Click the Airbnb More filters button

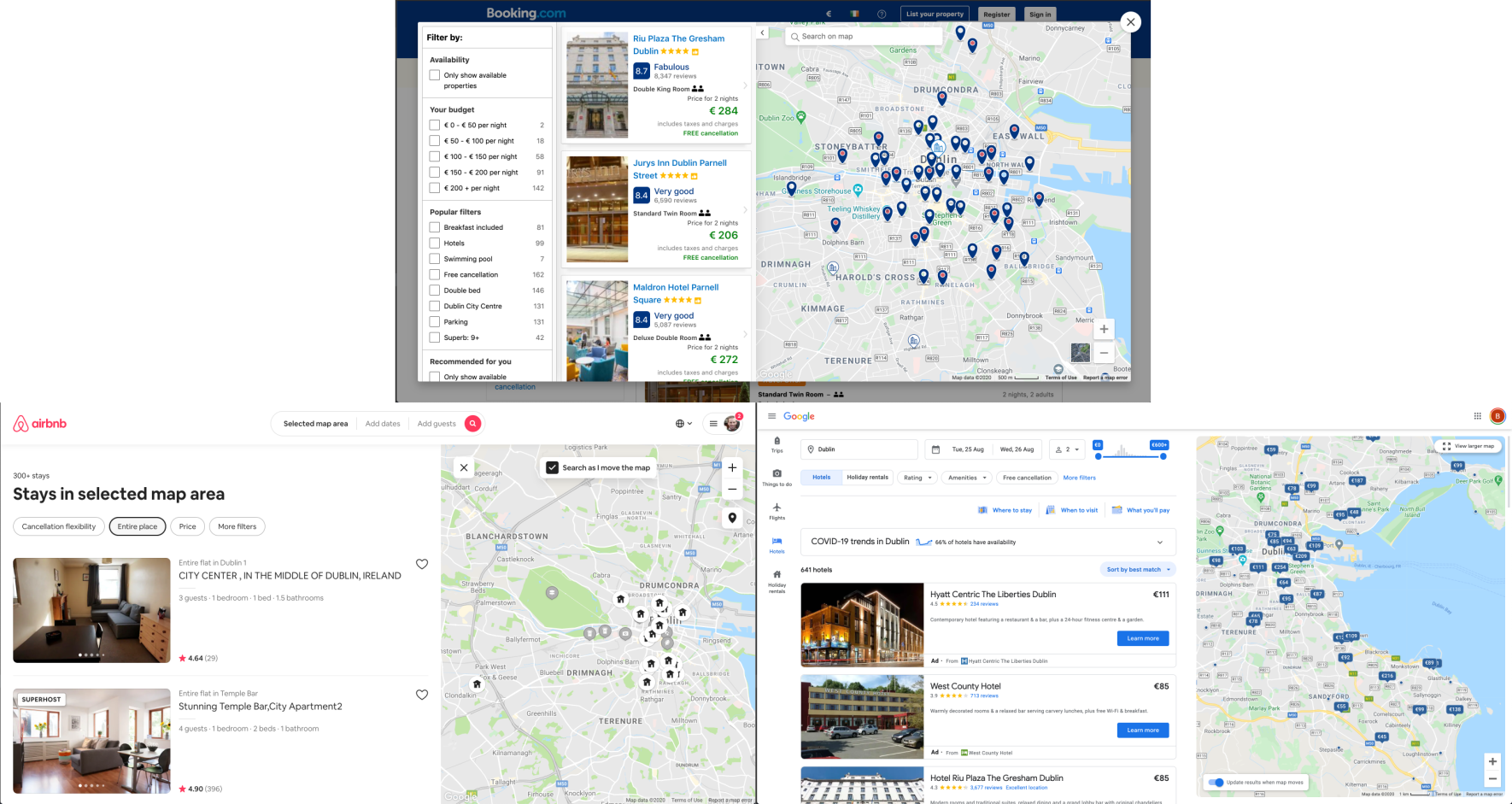coord(237,526)
